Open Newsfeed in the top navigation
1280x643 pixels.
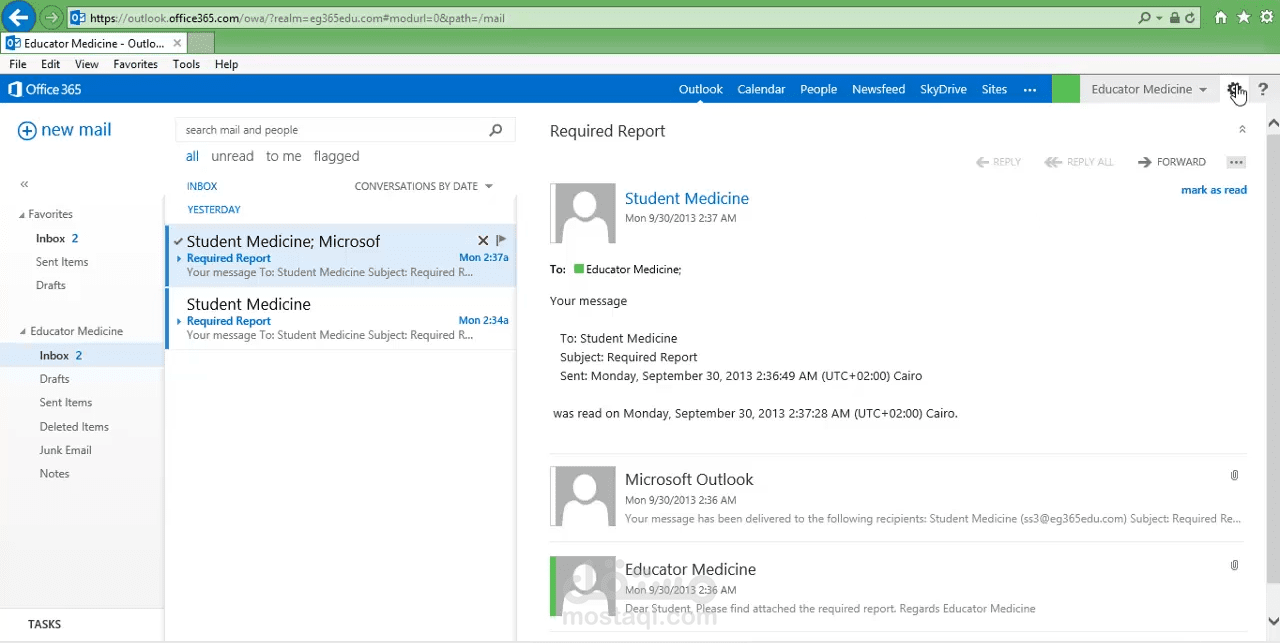pos(878,89)
